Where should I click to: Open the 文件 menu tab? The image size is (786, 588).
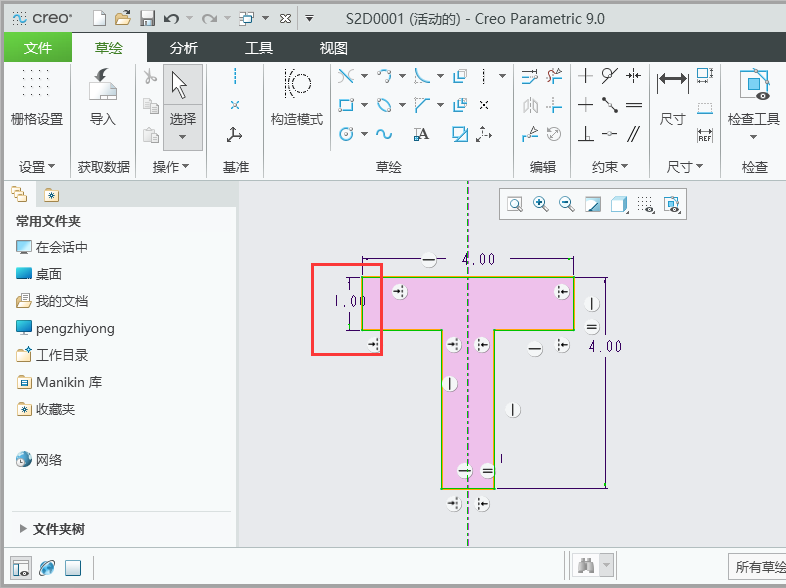pyautogui.click(x=38, y=48)
